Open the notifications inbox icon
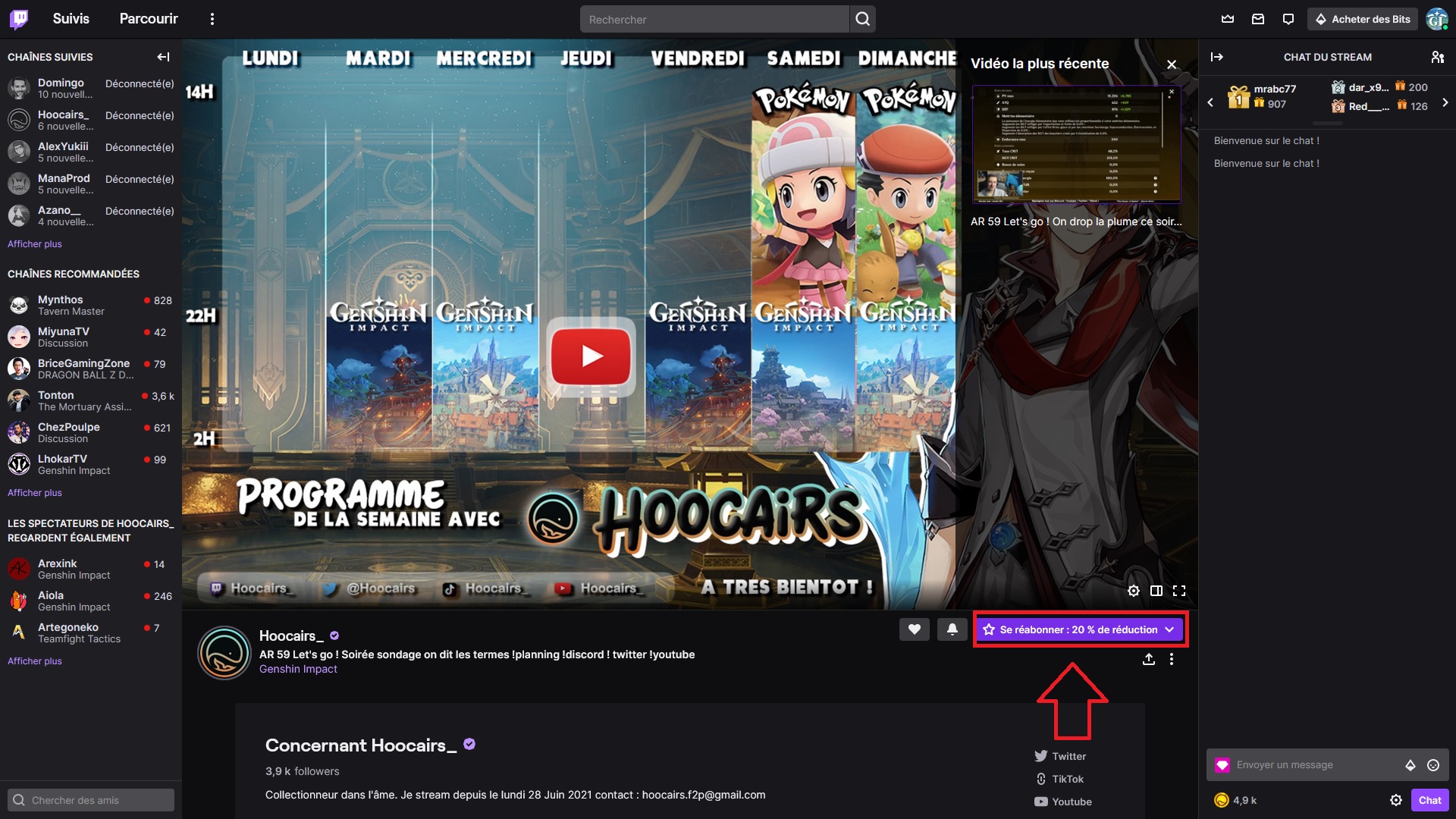Image resolution: width=1456 pixels, height=819 pixels. click(x=1258, y=19)
